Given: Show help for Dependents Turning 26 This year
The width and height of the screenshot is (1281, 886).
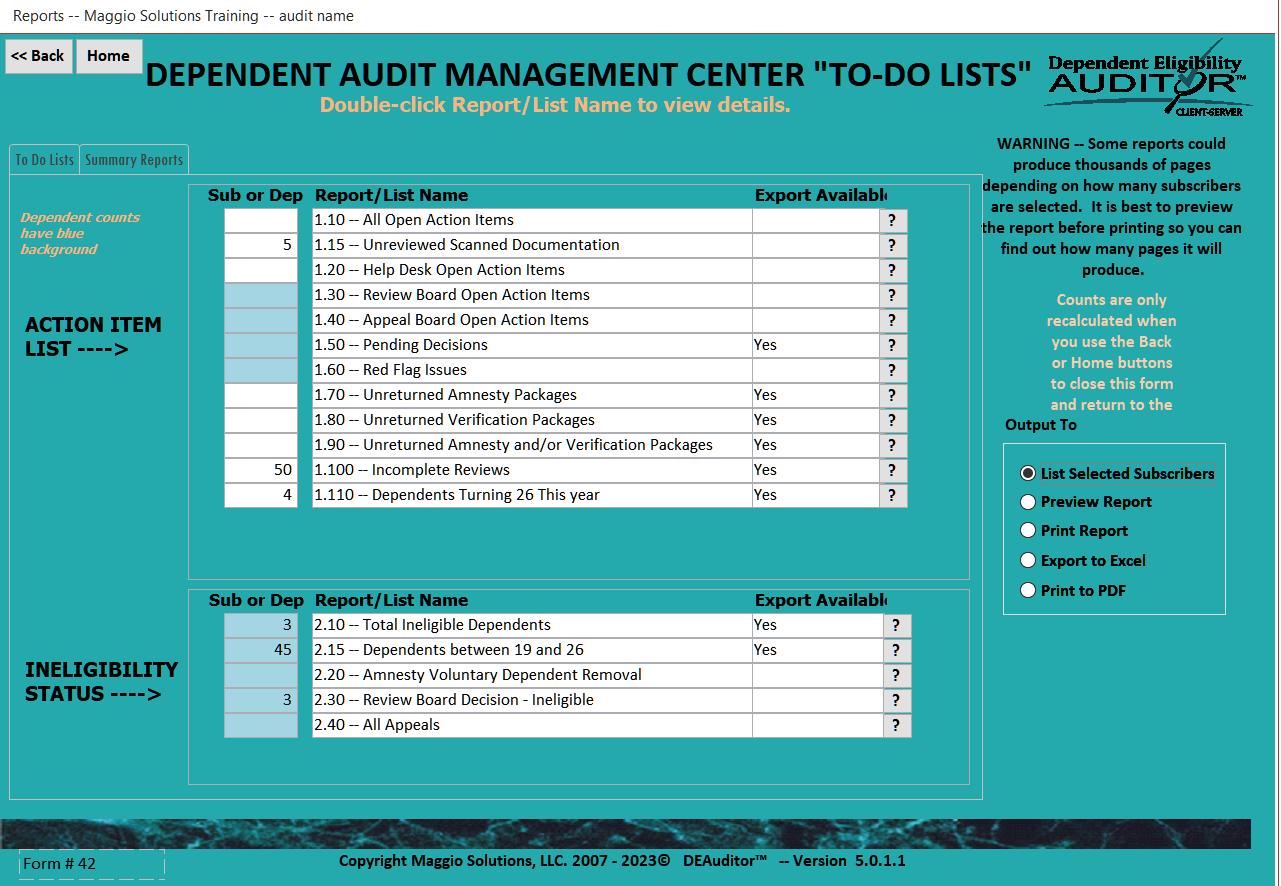Looking at the screenshot, I should click(x=893, y=496).
